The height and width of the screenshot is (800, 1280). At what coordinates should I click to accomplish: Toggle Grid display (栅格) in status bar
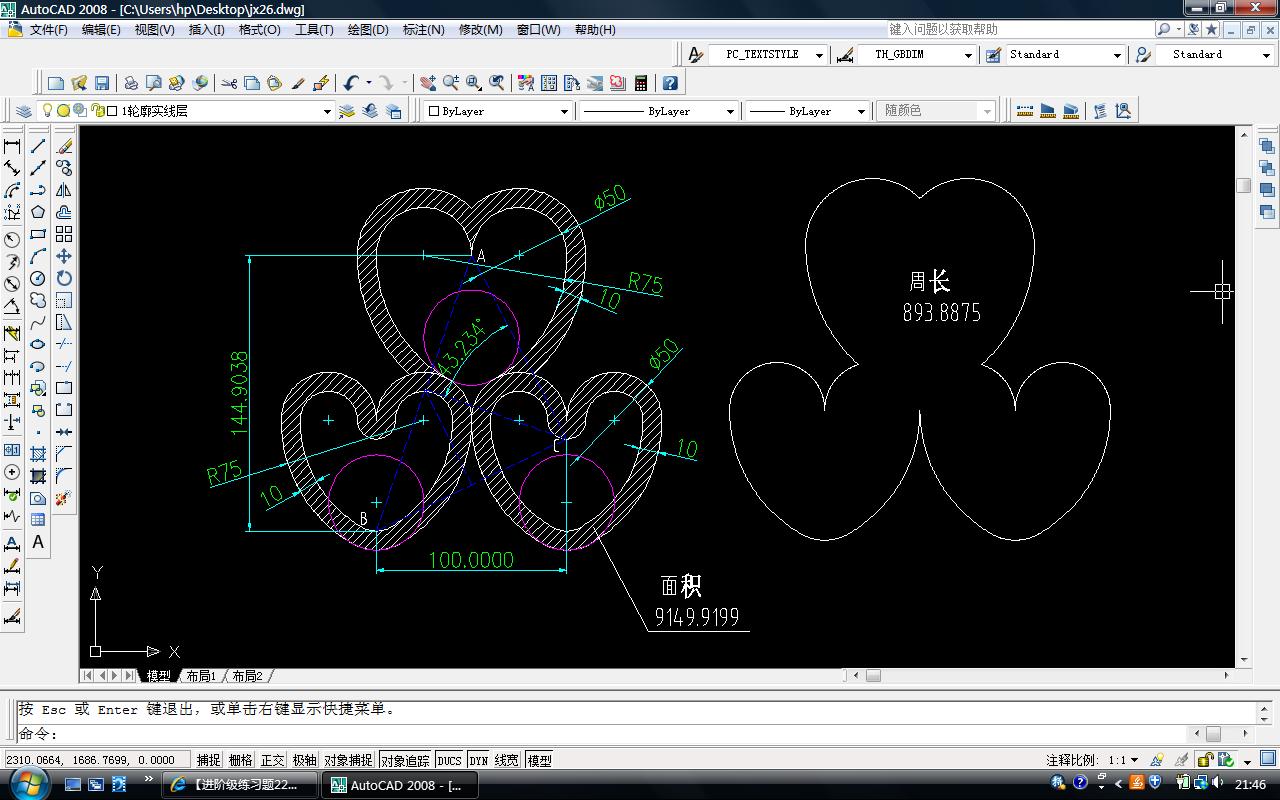click(x=241, y=760)
